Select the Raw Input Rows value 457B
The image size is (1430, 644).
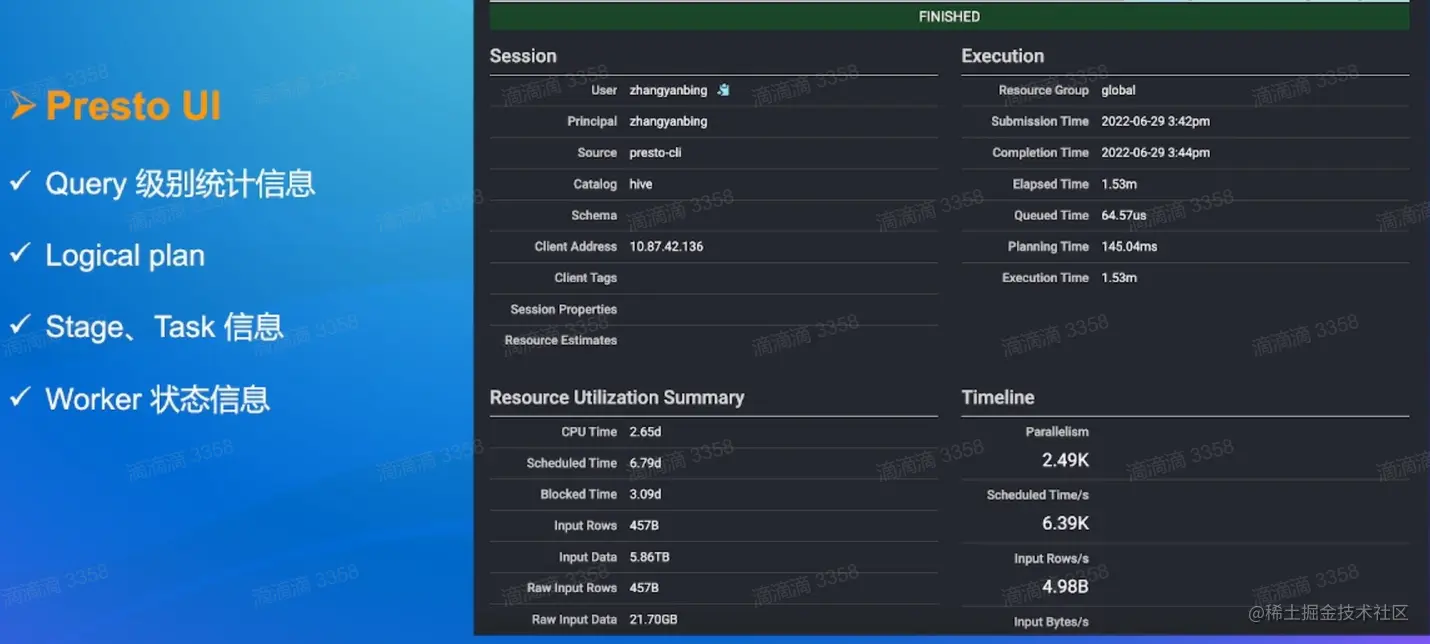click(644, 588)
